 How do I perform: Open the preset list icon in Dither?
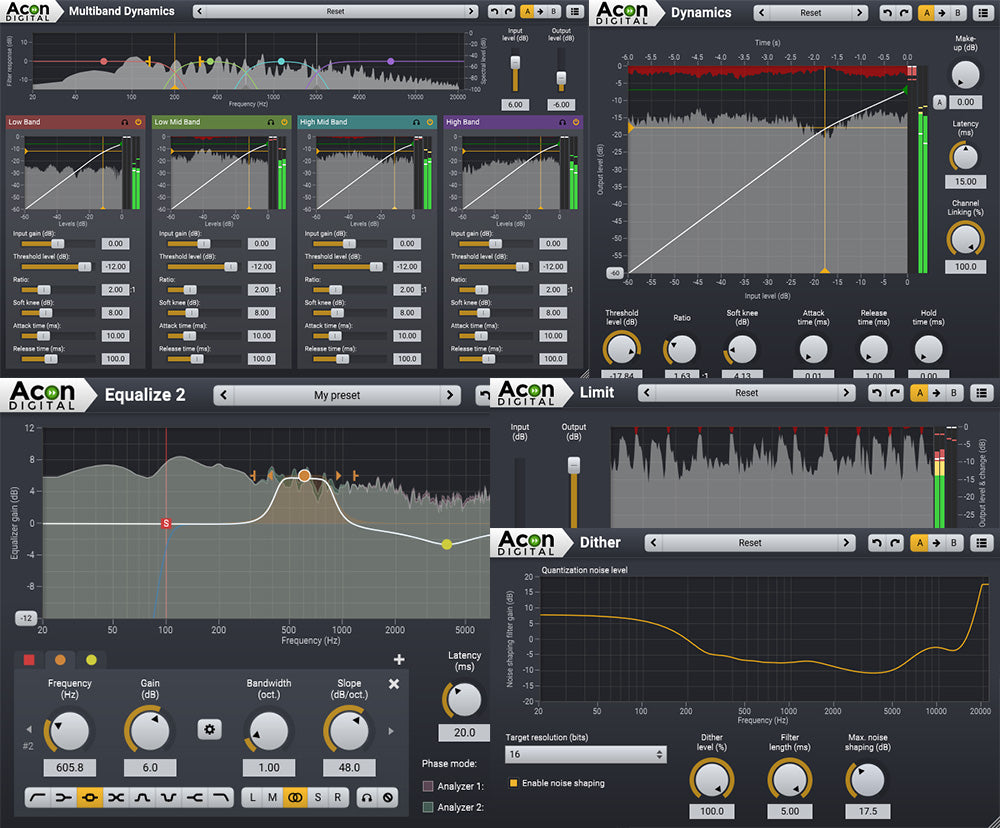pos(983,543)
